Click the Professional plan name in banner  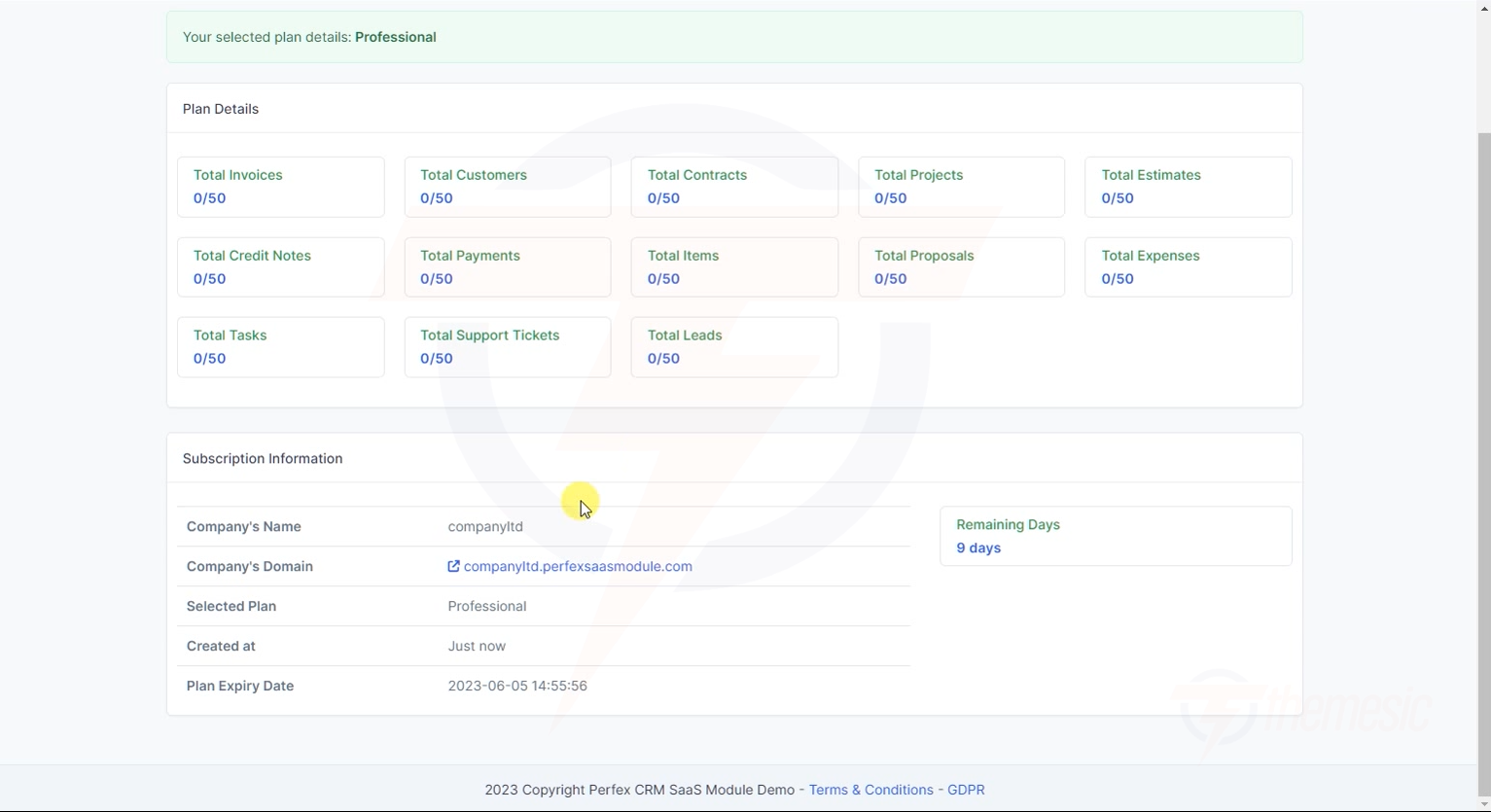(x=396, y=37)
